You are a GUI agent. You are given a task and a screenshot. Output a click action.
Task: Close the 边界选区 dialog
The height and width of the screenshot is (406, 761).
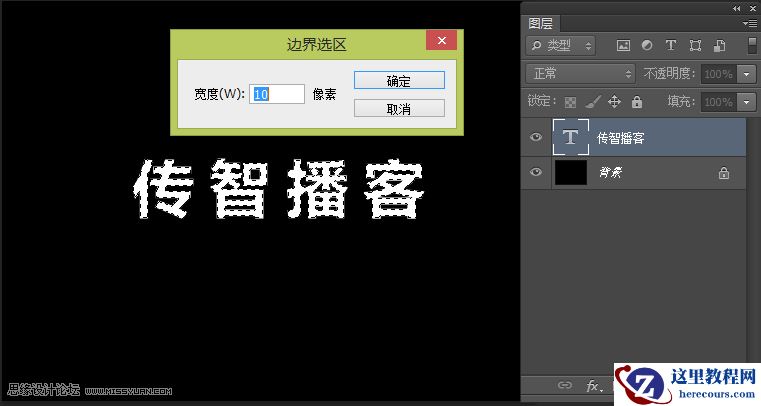coord(441,40)
